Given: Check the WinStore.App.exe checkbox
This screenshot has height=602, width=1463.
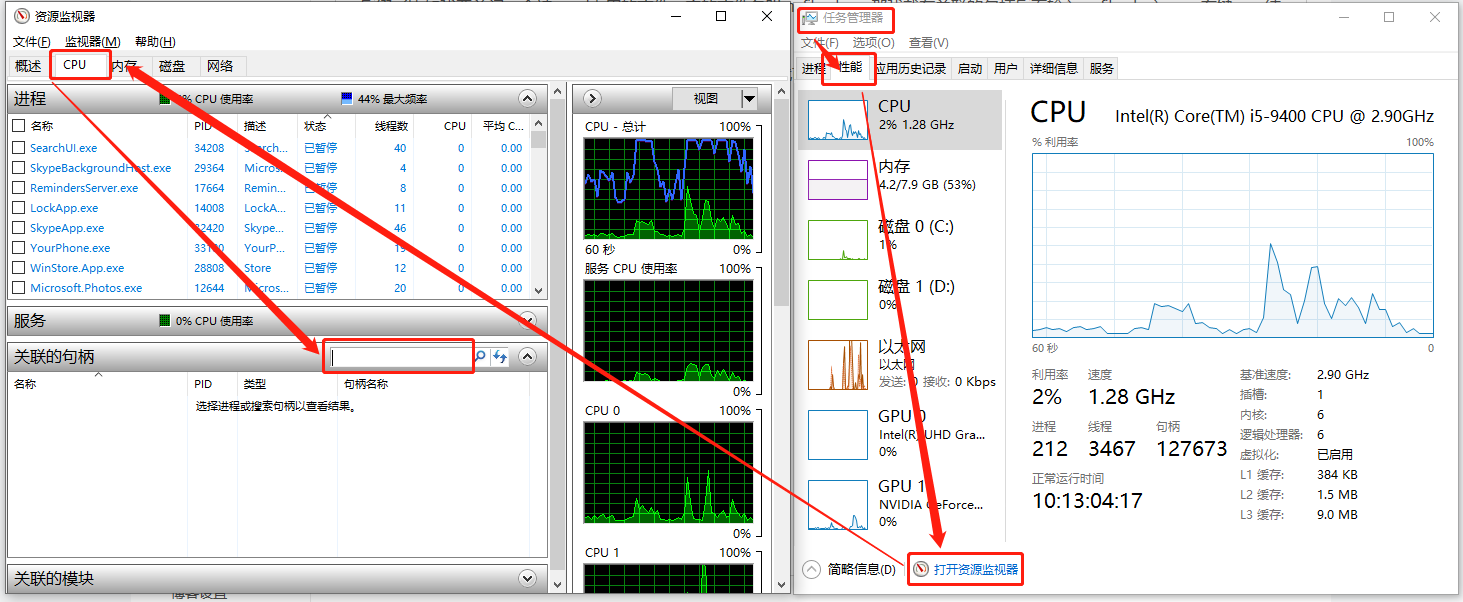Looking at the screenshot, I should point(18,268).
